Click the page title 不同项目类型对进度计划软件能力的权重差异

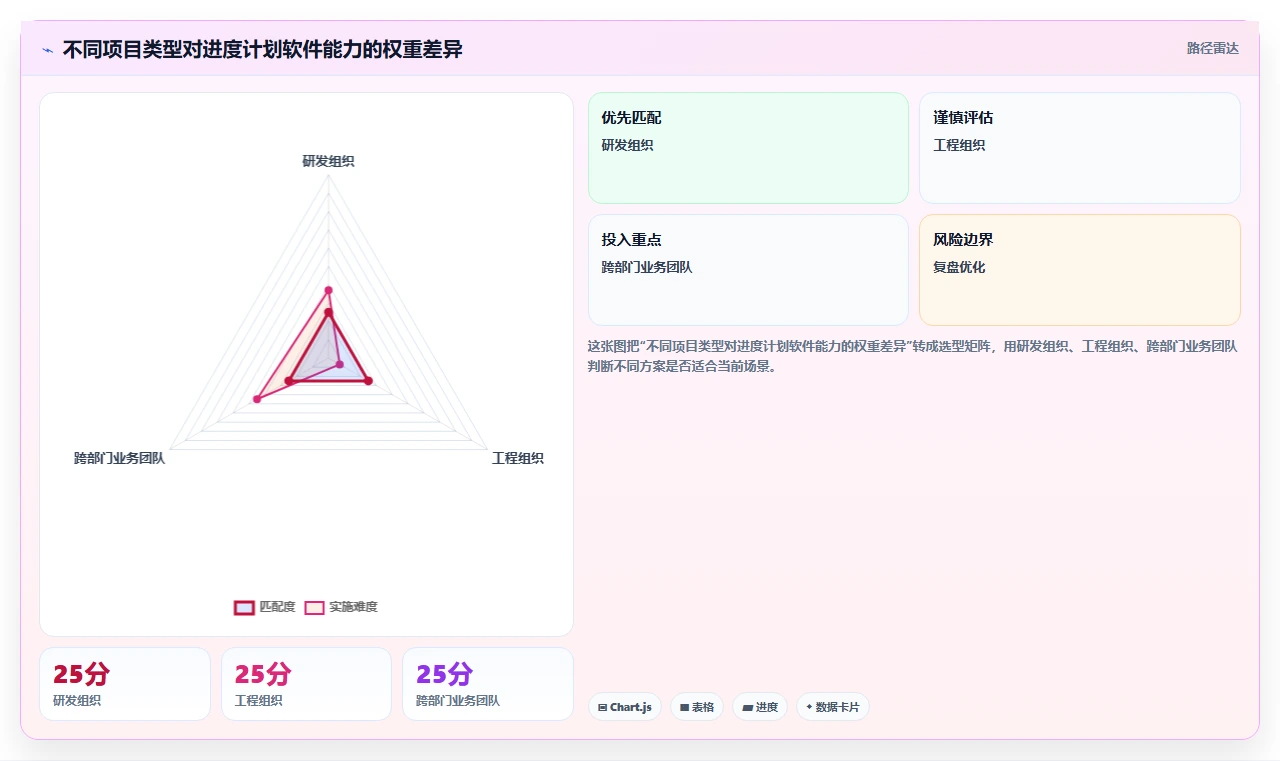point(263,49)
